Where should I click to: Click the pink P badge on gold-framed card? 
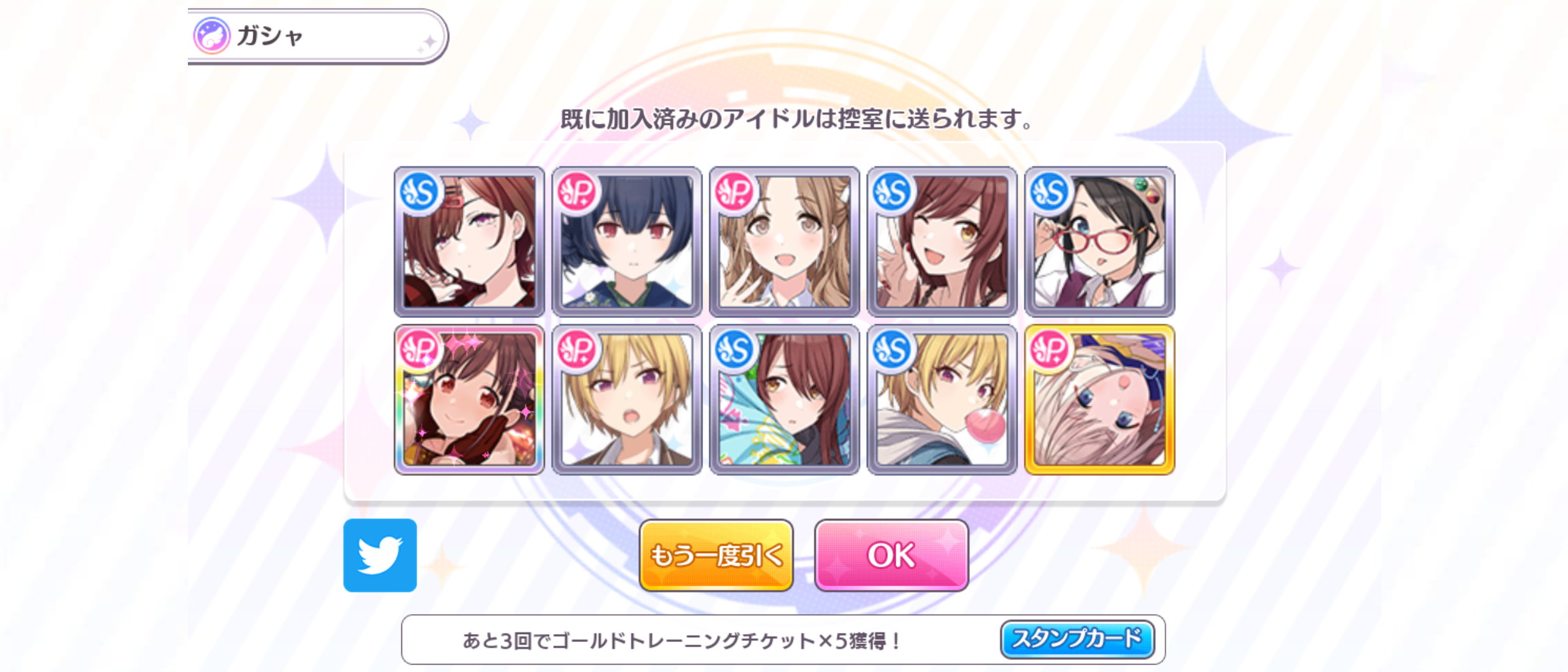[x=1050, y=350]
